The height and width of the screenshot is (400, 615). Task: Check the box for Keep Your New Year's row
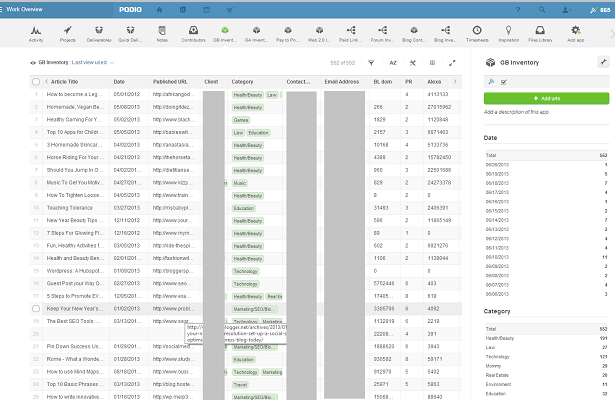click(36, 309)
